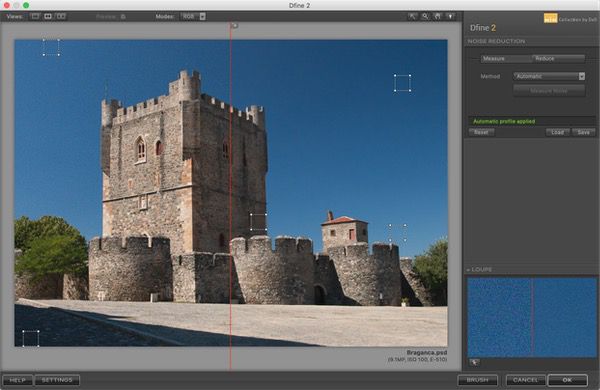Viewport: 600px width, 390px height.
Task: Toggle the Preview checkbox
Action: [x=123, y=17]
